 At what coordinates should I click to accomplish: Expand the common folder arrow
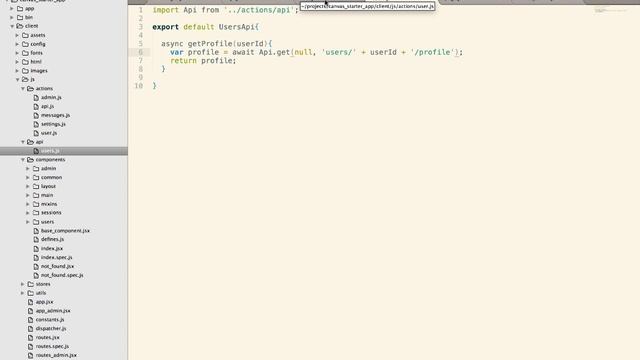[28, 178]
